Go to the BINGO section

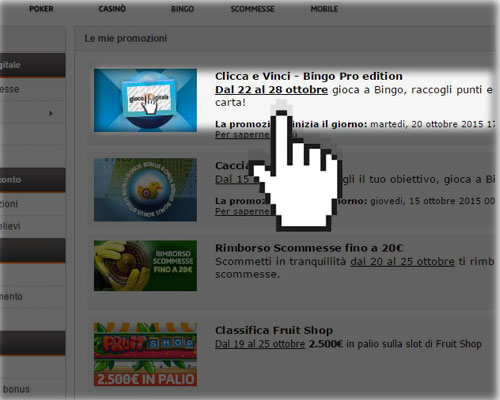pos(182,9)
